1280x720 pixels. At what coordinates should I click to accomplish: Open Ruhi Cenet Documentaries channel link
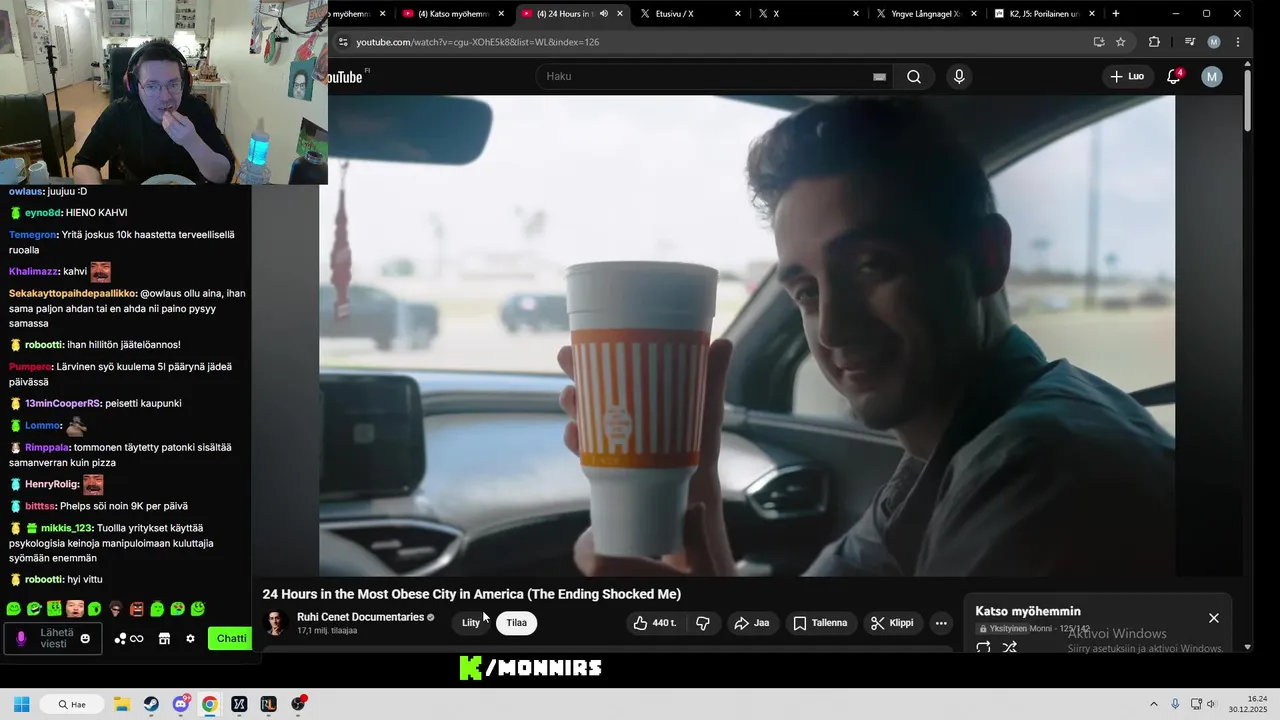click(360, 617)
